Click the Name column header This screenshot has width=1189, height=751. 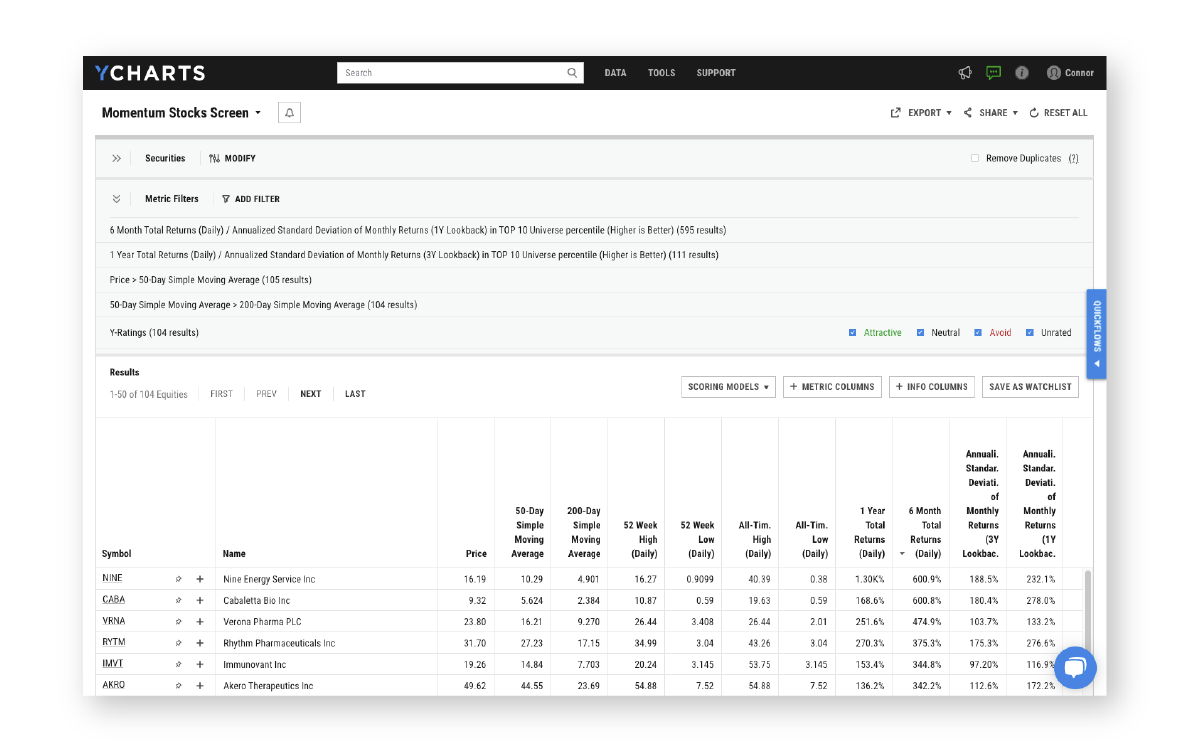pyautogui.click(x=234, y=554)
